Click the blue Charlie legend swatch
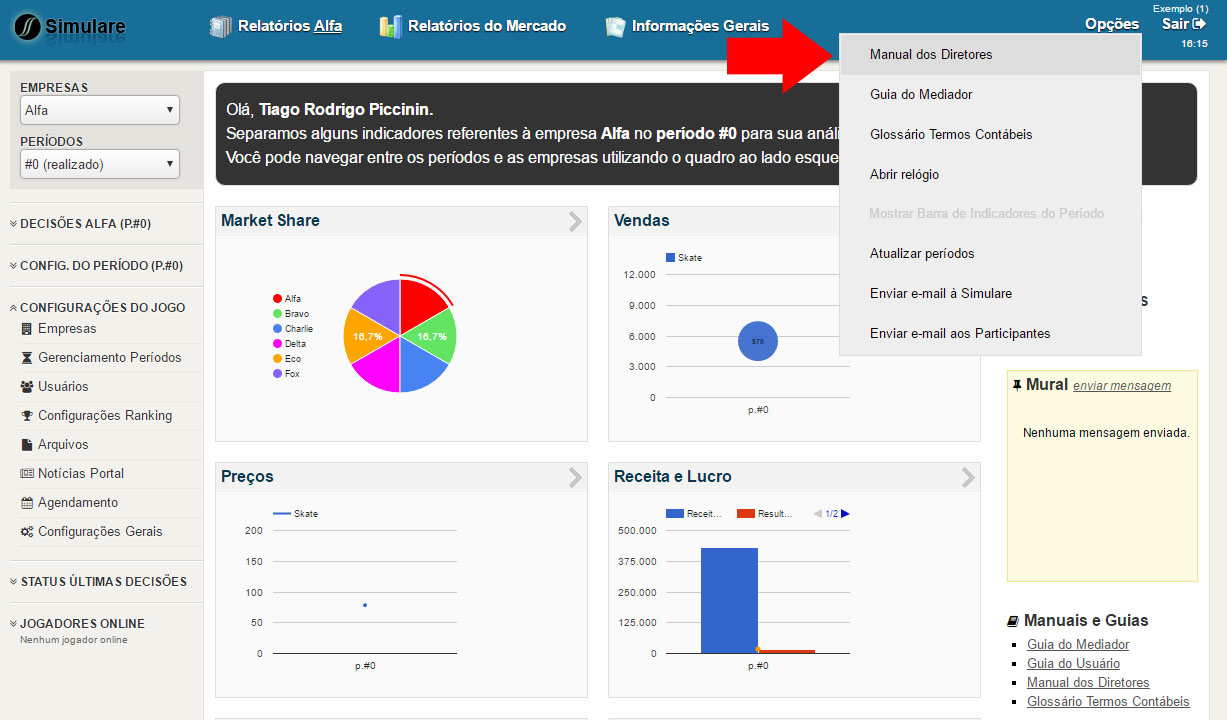This screenshot has height=720, width=1227. (277, 329)
